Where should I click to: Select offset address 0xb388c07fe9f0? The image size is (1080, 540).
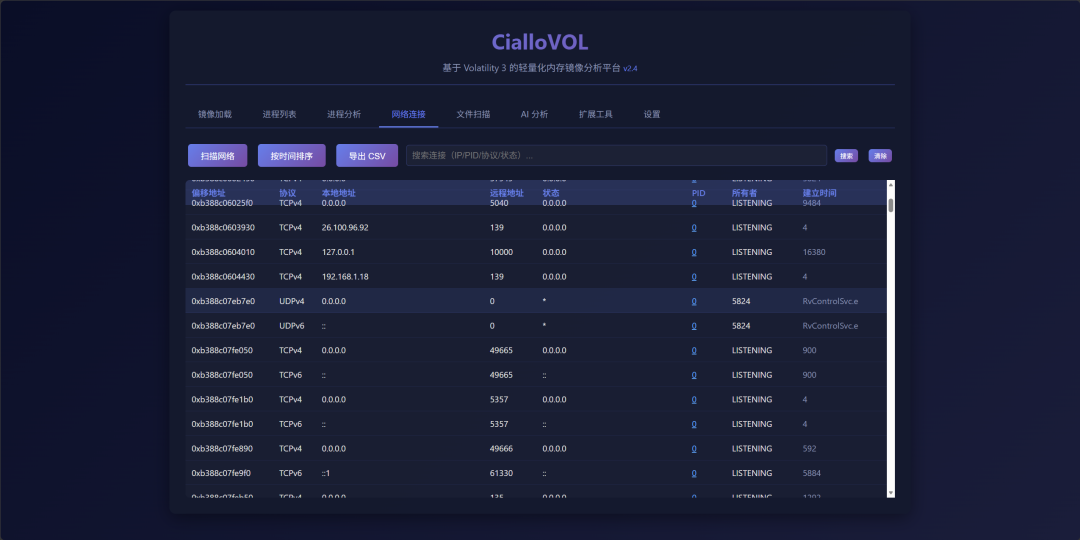coord(221,473)
